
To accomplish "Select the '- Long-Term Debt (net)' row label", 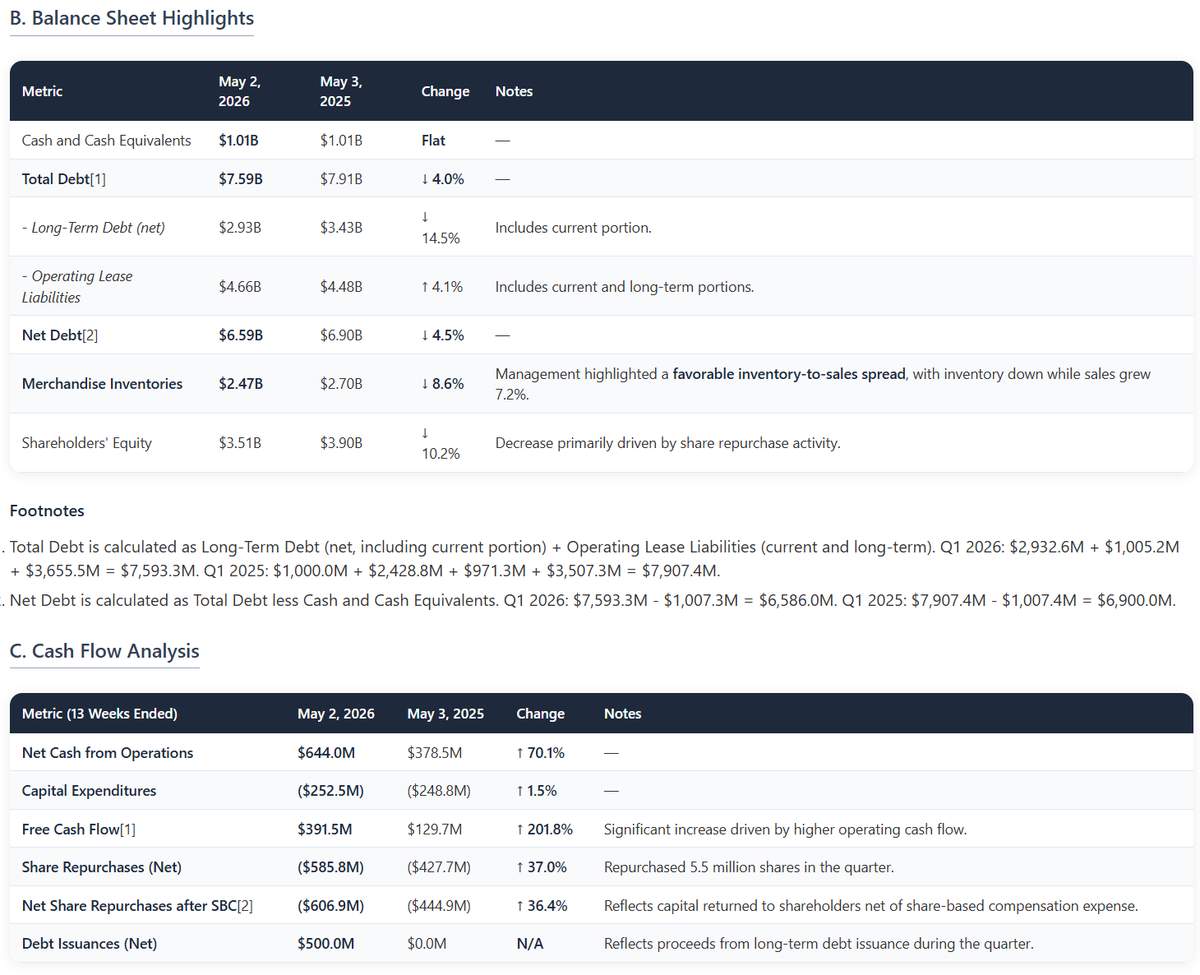I will [93, 227].
